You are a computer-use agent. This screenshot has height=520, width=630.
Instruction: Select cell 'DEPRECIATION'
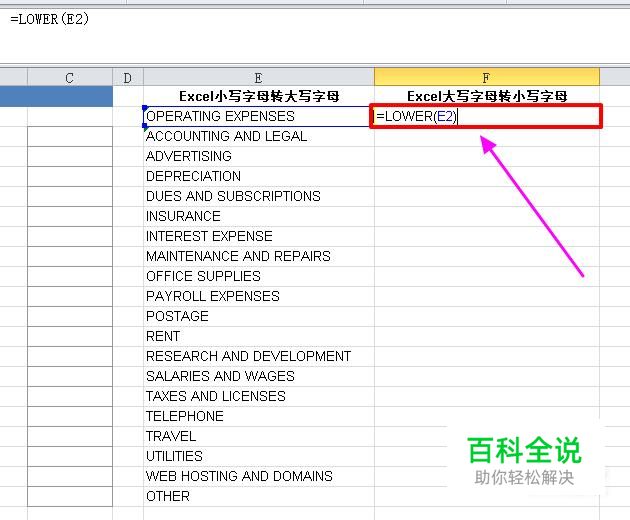(259, 176)
